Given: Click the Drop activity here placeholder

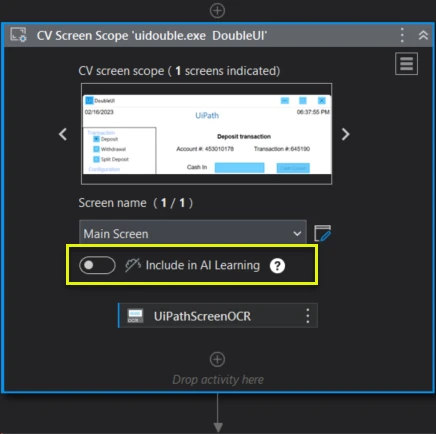Looking at the screenshot, I should click(218, 380).
